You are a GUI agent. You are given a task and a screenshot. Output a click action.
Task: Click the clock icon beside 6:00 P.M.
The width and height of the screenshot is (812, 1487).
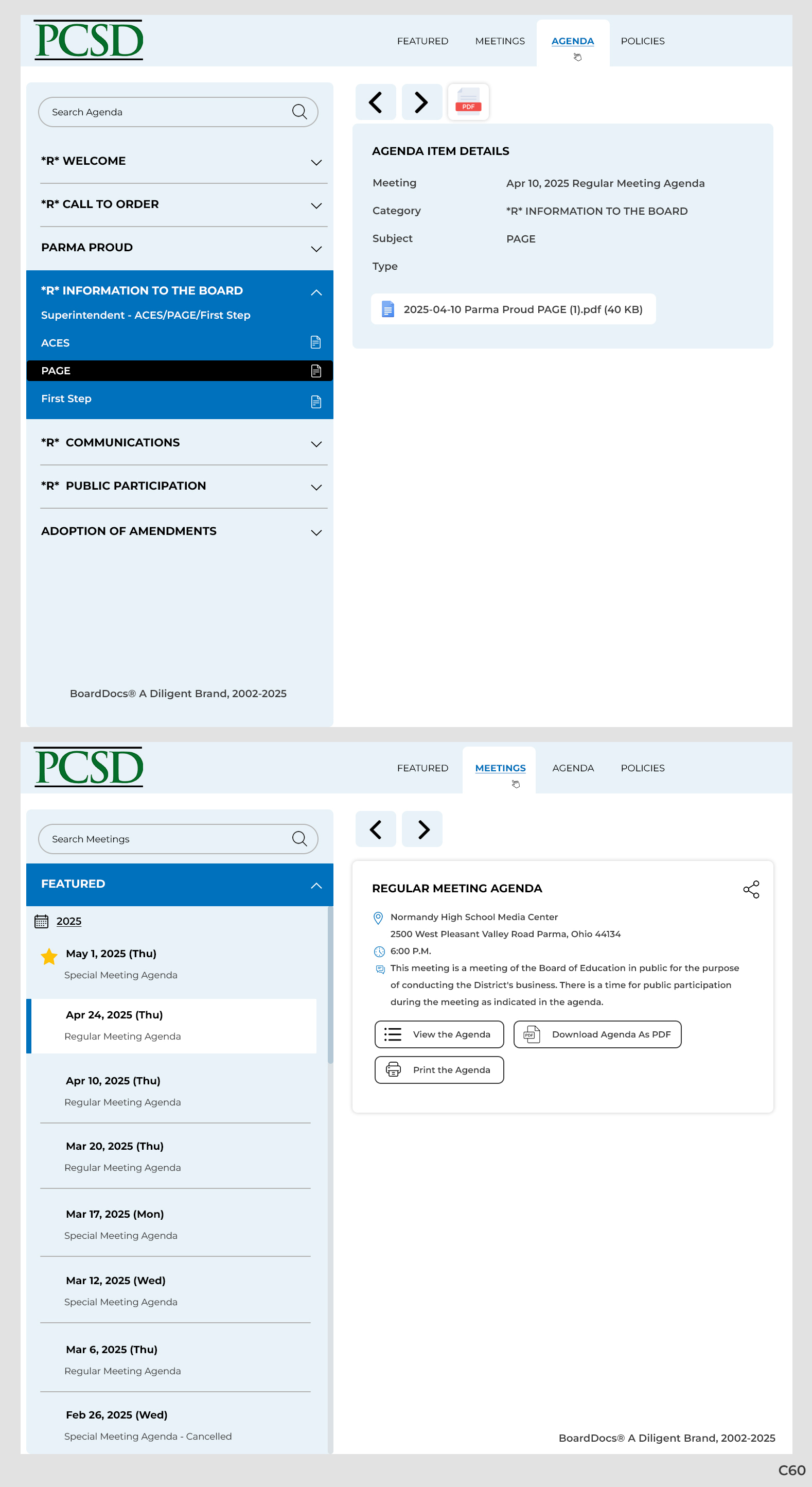(x=379, y=952)
